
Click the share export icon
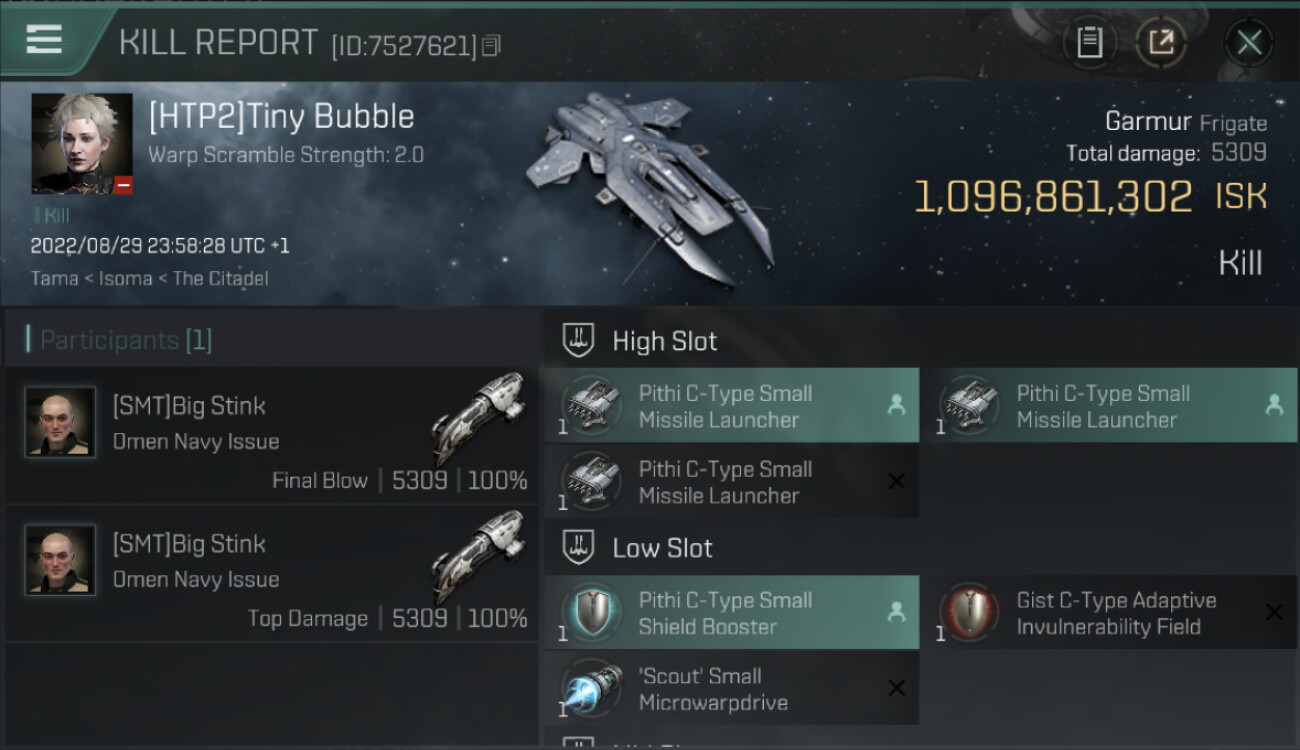point(1161,42)
